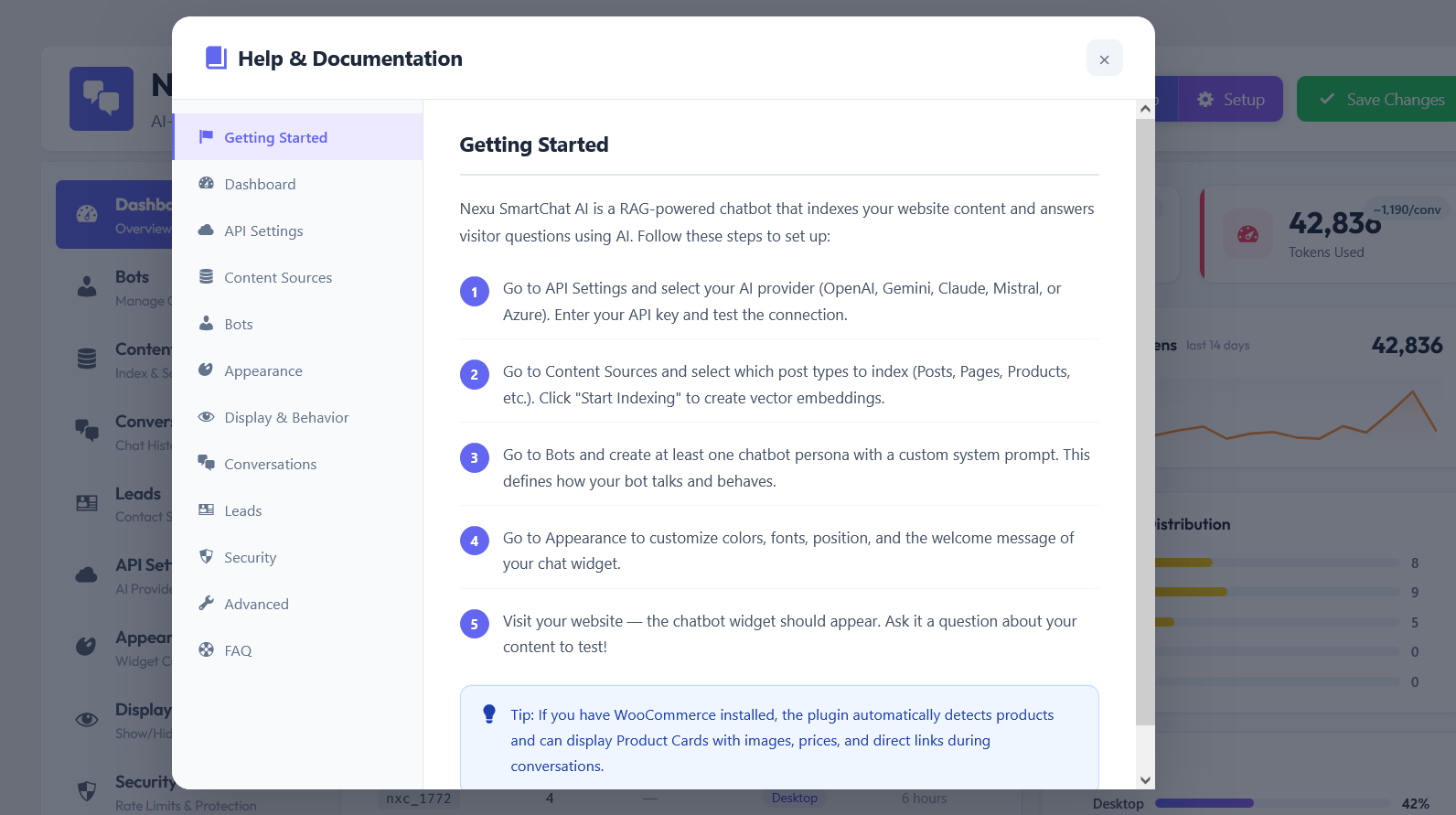
Task: Click the Desktop badge in background table row
Action: point(794,798)
